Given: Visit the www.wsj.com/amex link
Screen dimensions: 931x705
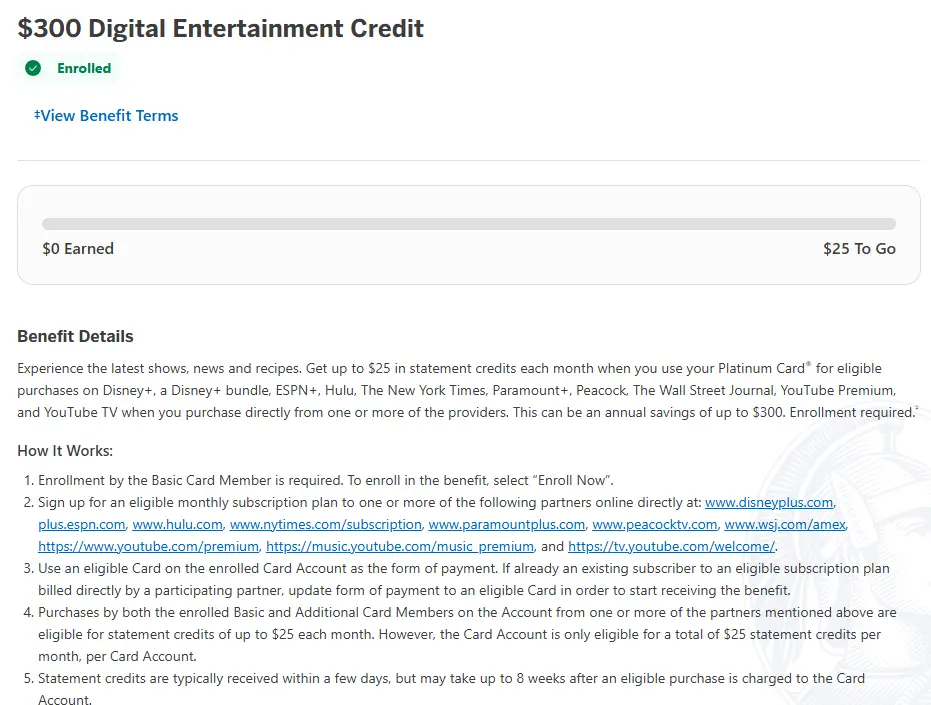Looking at the screenshot, I should click(x=785, y=524).
